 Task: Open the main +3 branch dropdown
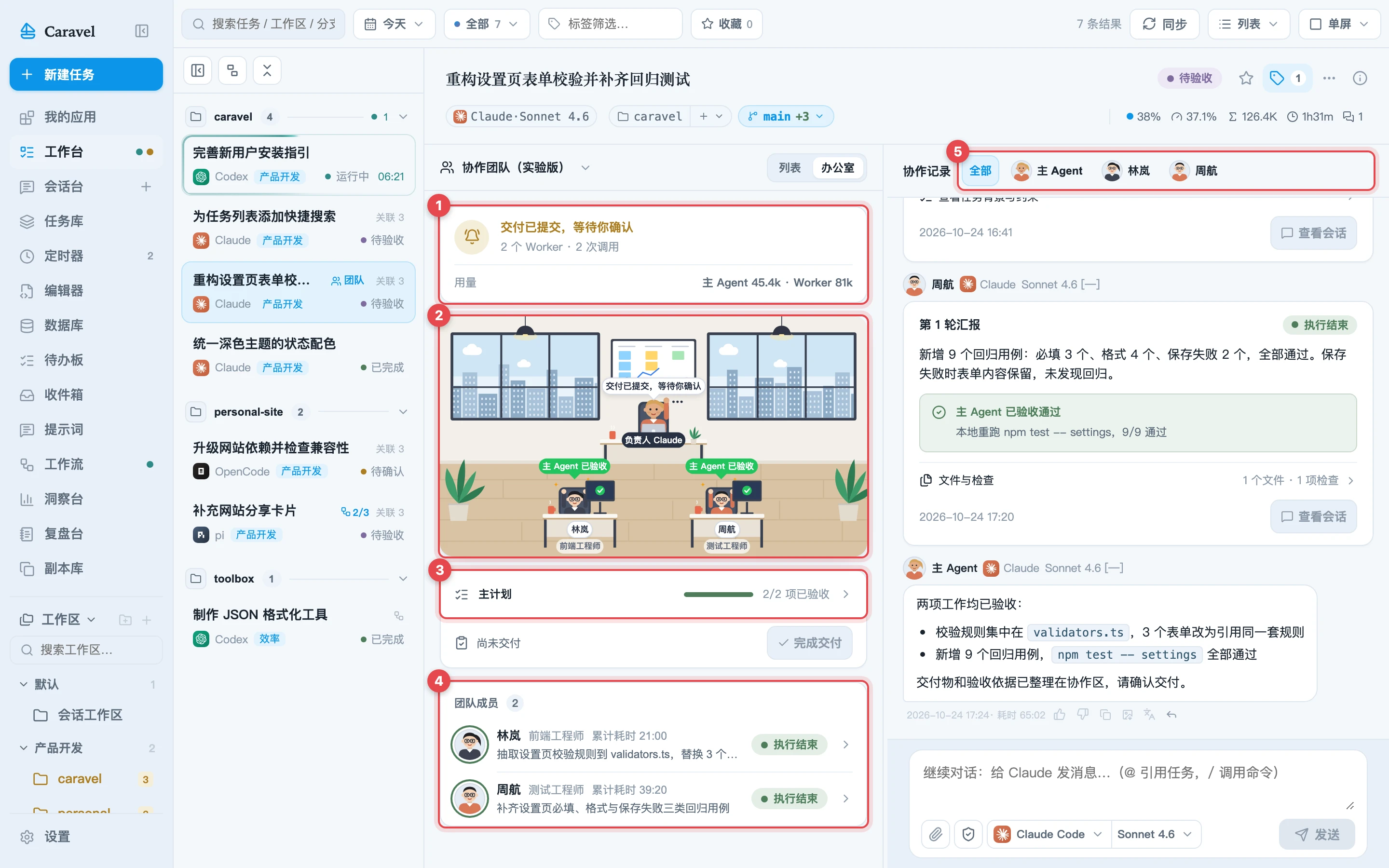785,117
